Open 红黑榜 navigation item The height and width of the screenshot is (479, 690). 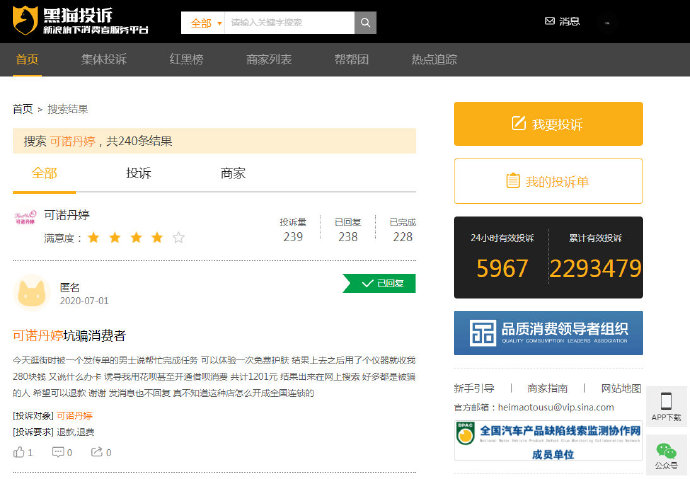pyautogui.click(x=187, y=59)
